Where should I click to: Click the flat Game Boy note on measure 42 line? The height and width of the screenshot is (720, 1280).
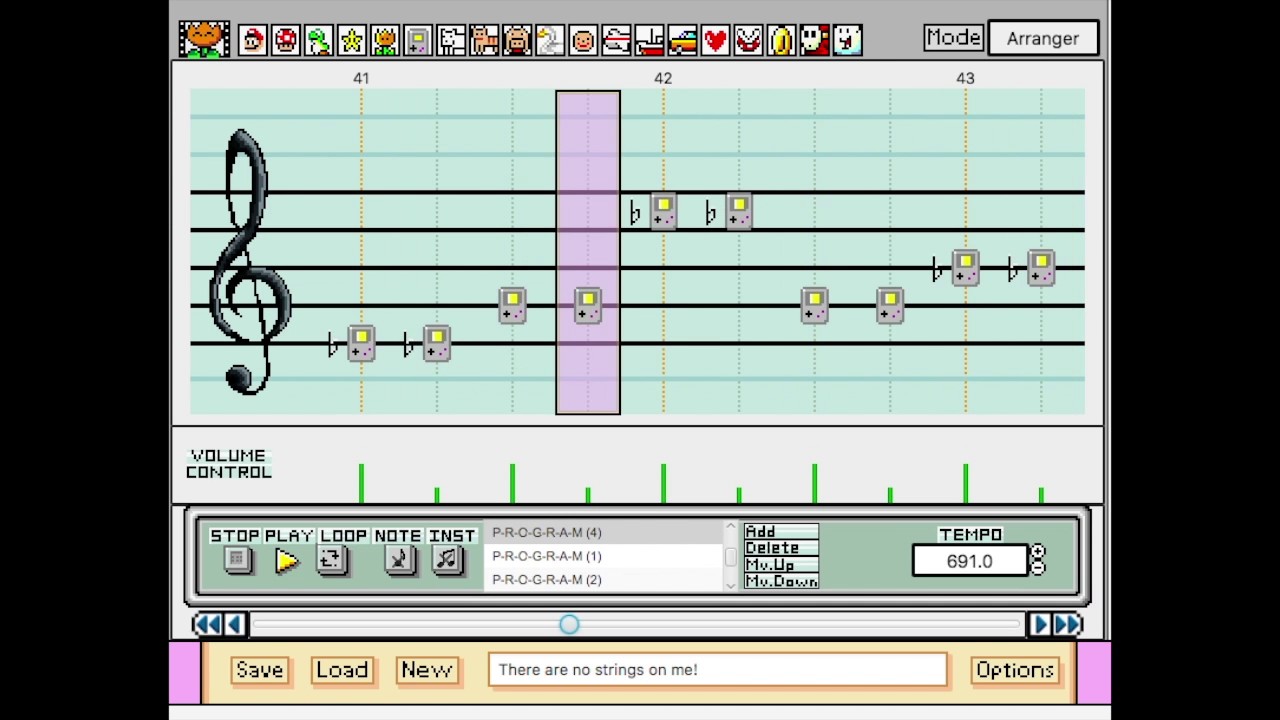coord(663,212)
